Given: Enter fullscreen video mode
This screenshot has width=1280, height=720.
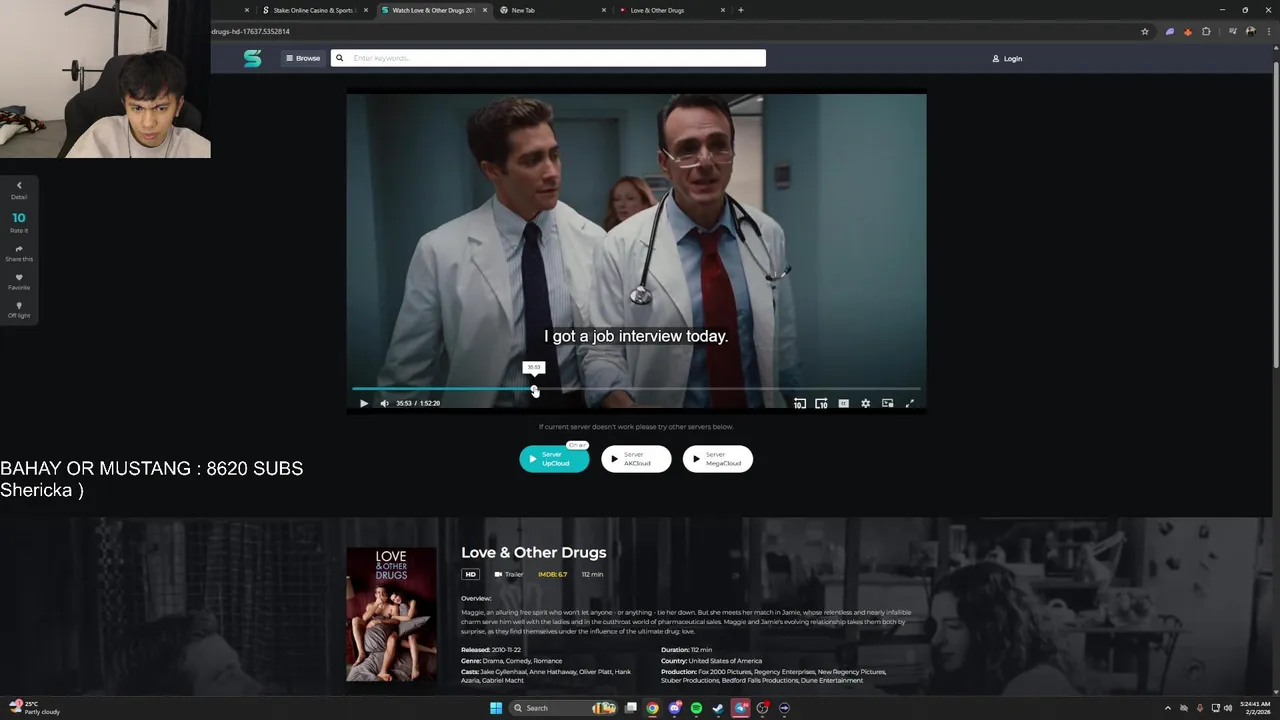Looking at the screenshot, I should pyautogui.click(x=910, y=403).
